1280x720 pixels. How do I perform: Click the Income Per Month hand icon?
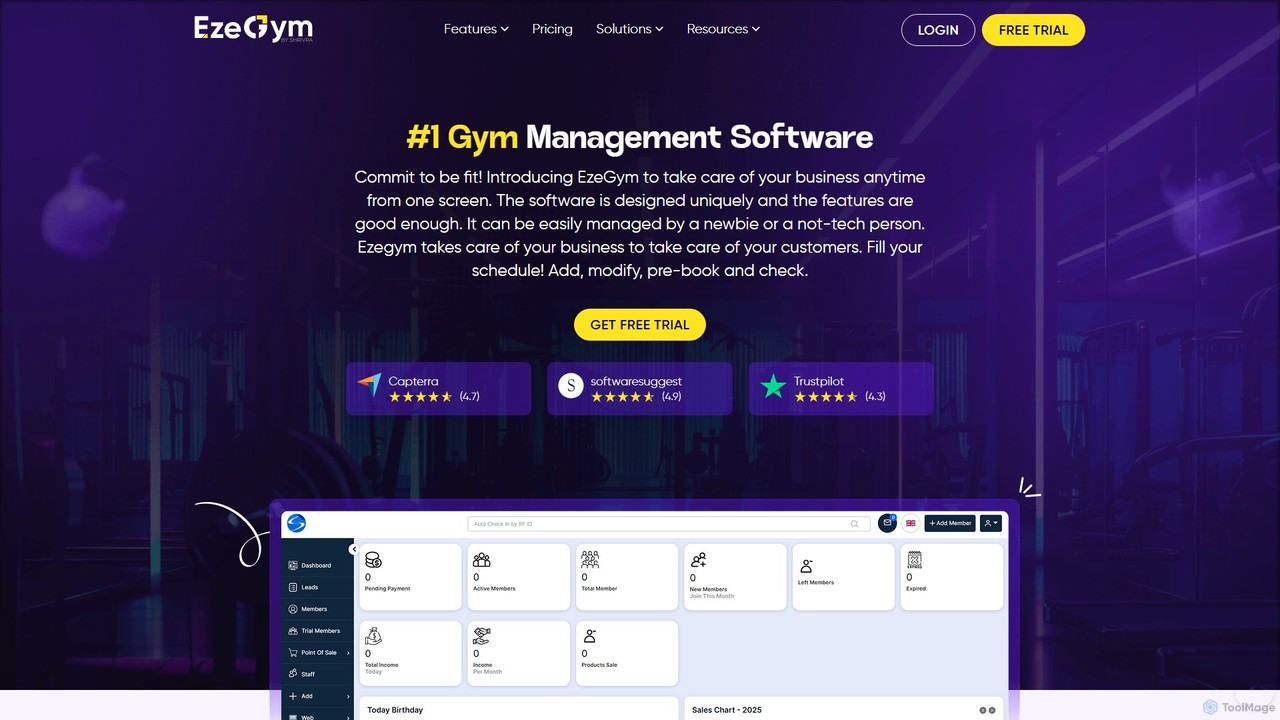click(482, 636)
